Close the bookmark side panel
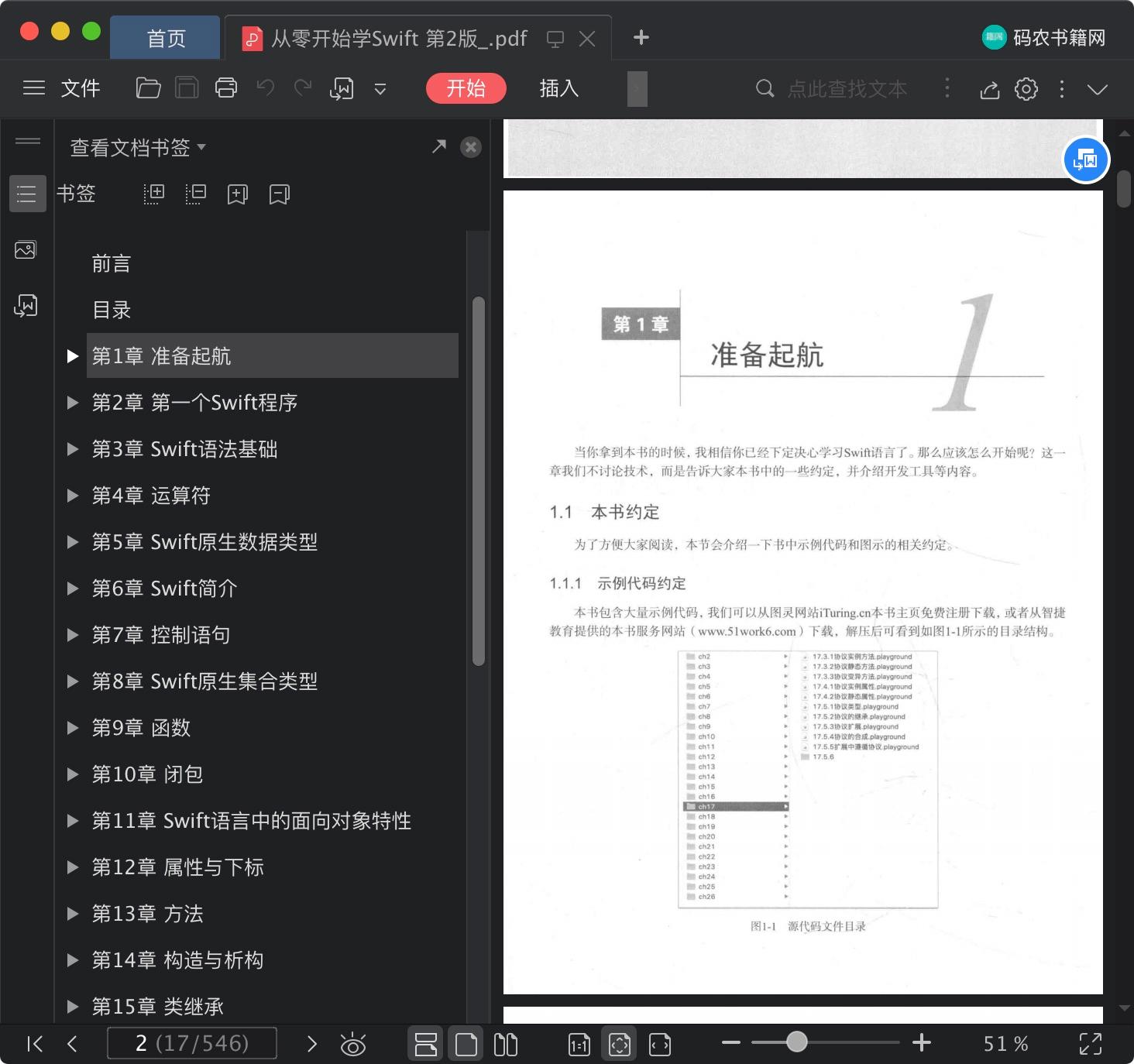The height and width of the screenshot is (1064, 1134). tap(471, 147)
